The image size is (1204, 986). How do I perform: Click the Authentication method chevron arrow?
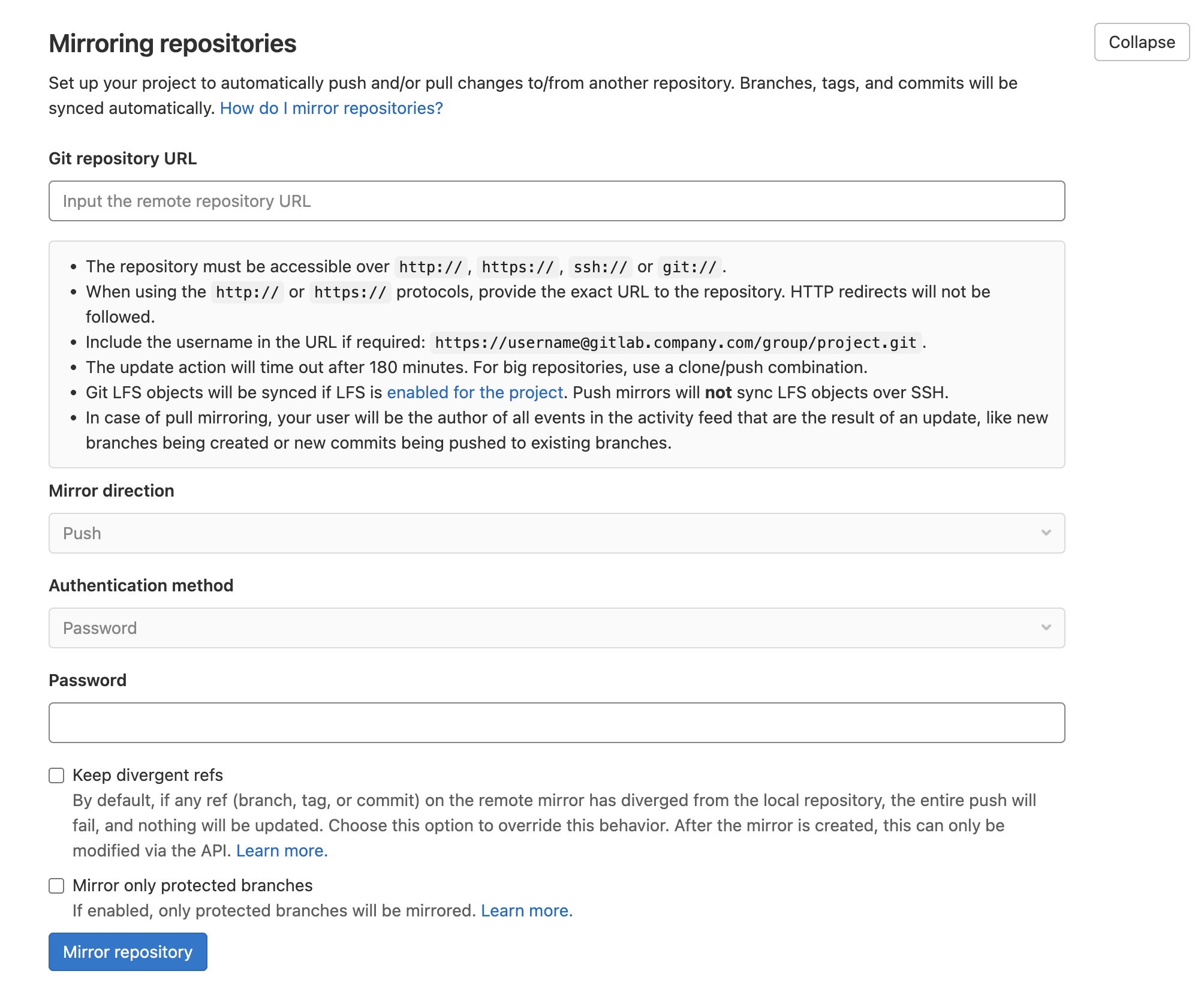tap(1046, 628)
